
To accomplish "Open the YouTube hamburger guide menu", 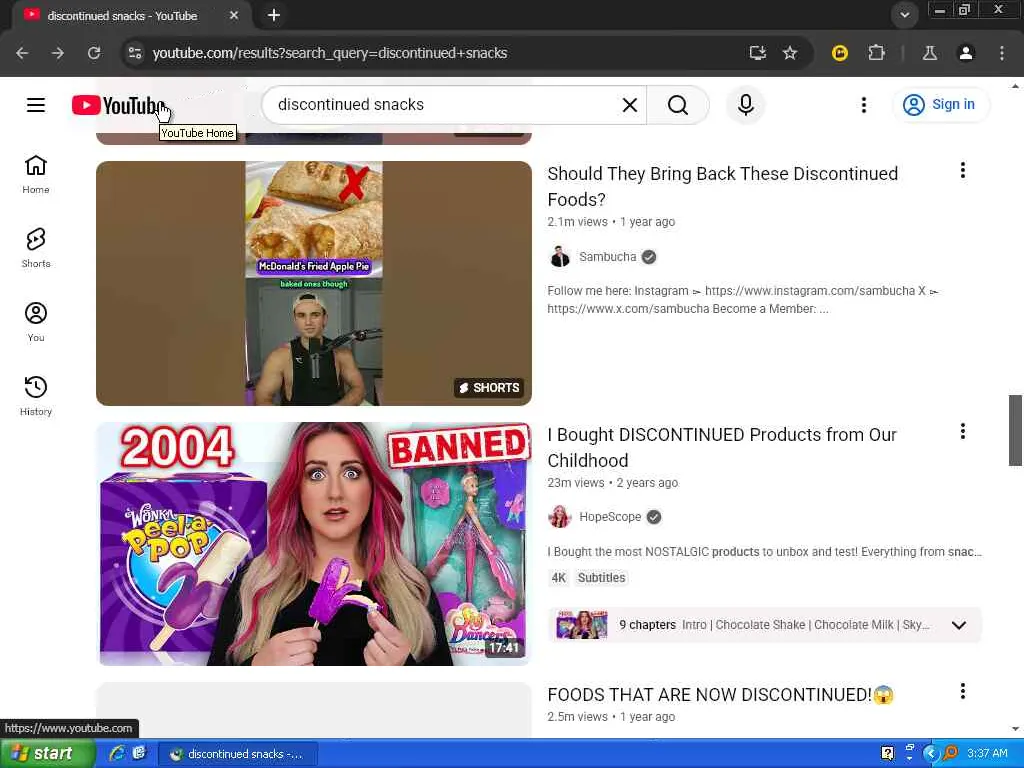I will point(36,104).
